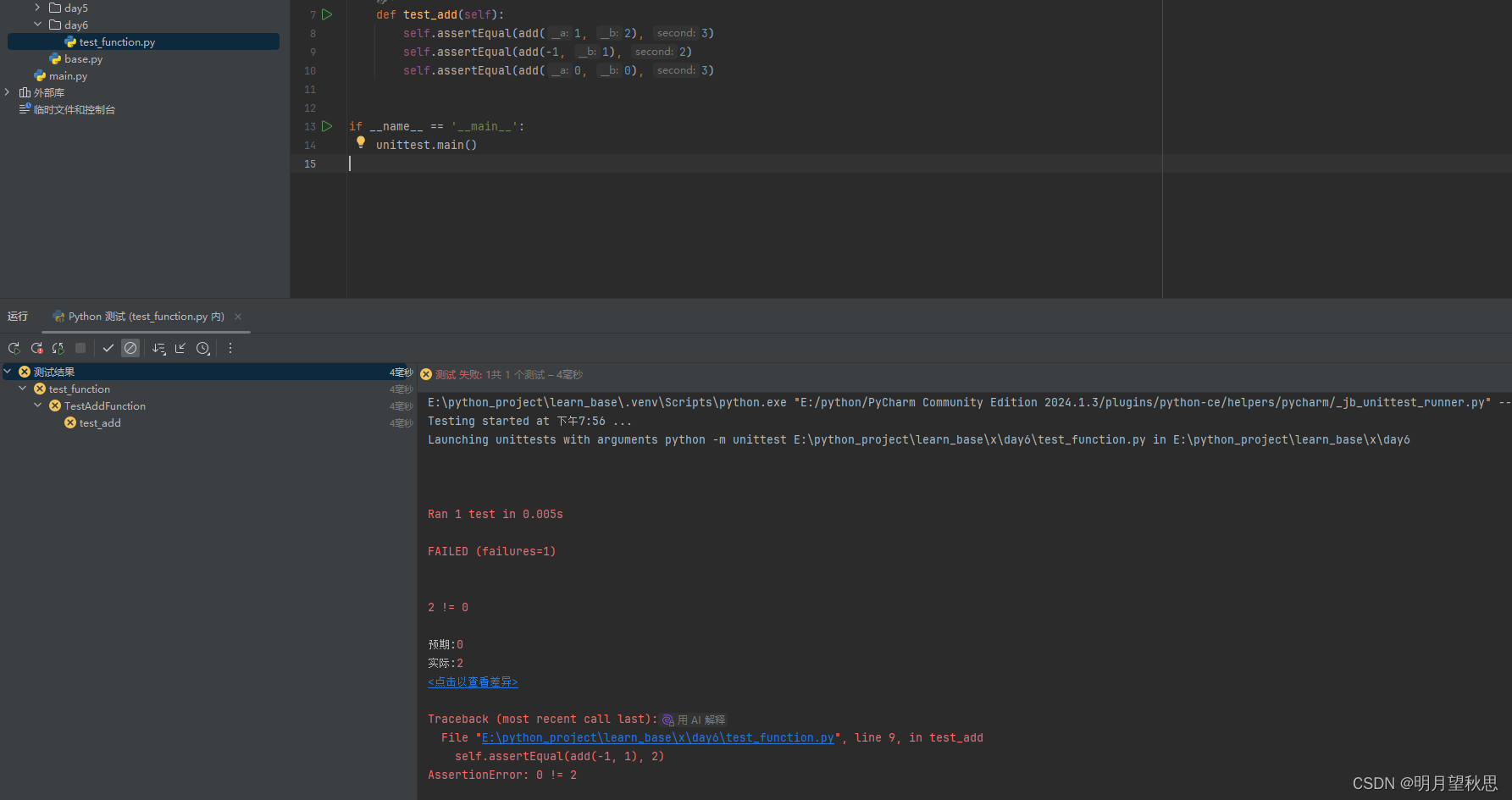The image size is (1512, 800).
Task: Click the yellow lightbulb quick-fix icon
Action: click(361, 143)
